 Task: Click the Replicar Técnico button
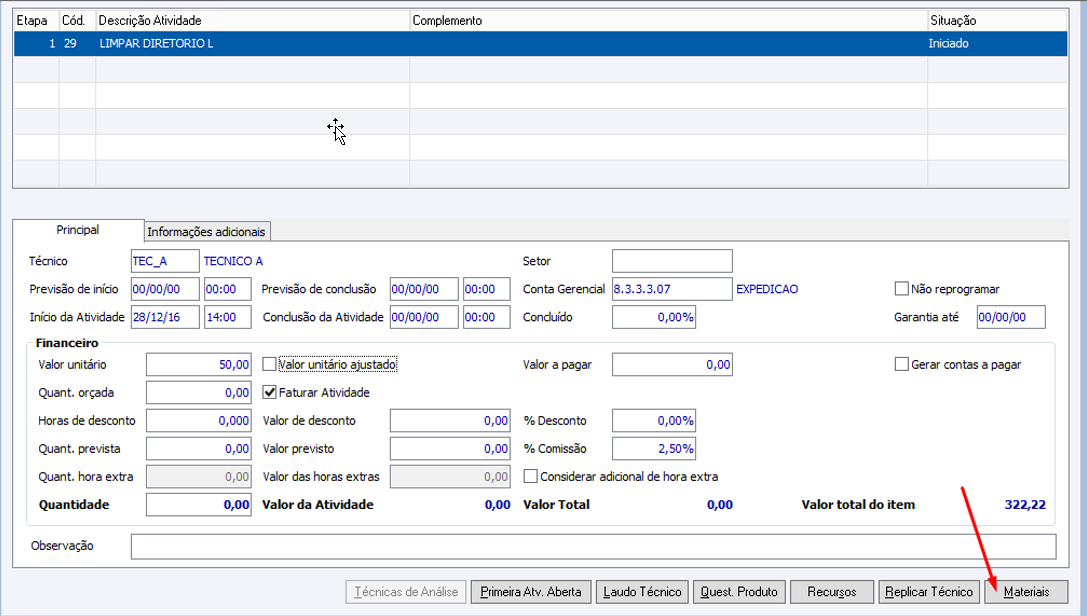(x=929, y=592)
